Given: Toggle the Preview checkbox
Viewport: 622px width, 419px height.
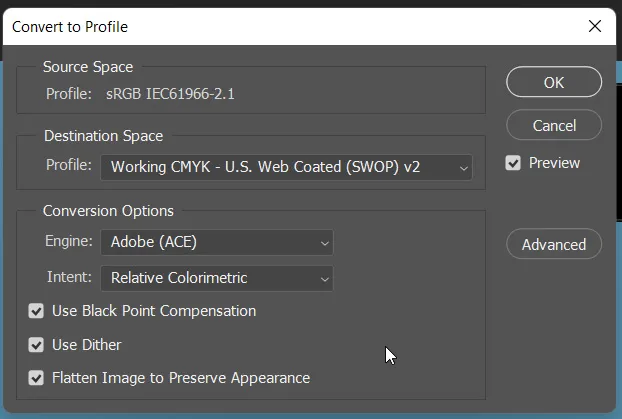Looking at the screenshot, I should pos(513,163).
